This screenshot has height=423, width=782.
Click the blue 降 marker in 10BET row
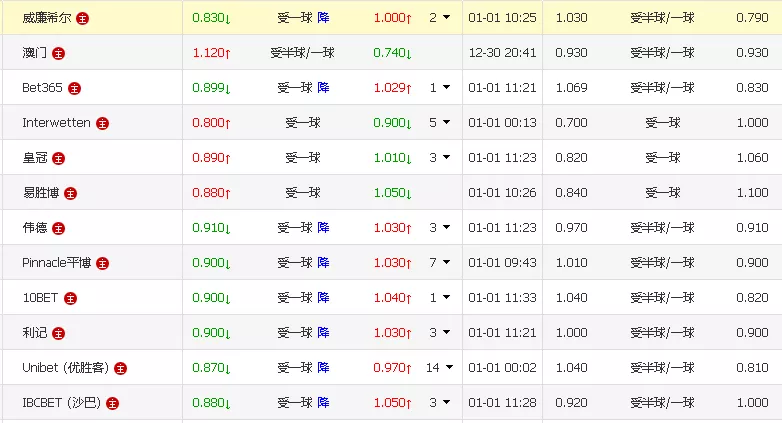tap(323, 298)
